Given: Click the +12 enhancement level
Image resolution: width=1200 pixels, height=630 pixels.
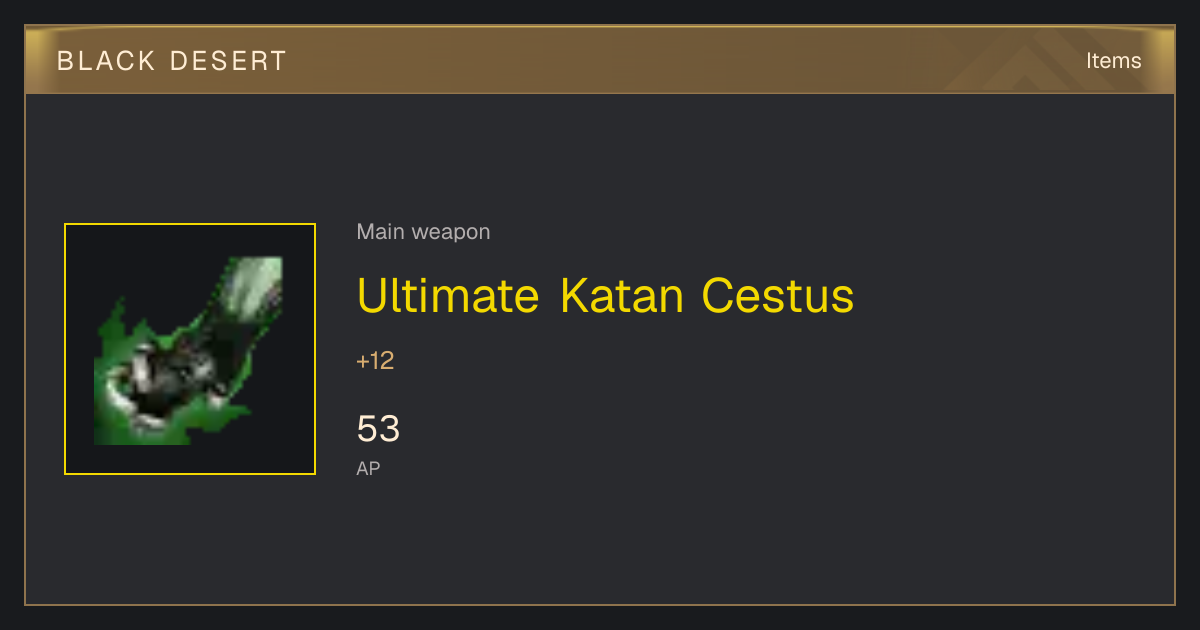Looking at the screenshot, I should pos(375,361).
